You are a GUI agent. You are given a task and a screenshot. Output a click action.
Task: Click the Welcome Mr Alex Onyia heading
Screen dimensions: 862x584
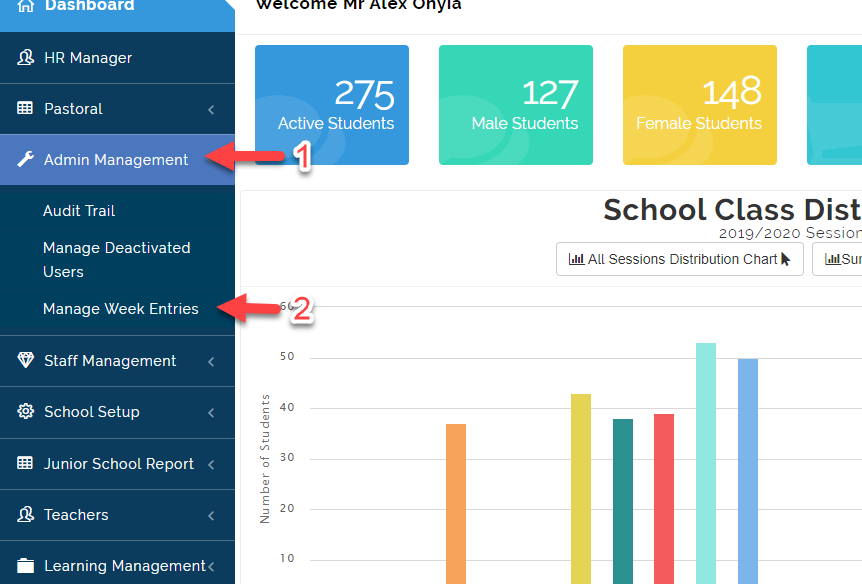pyautogui.click(x=358, y=5)
